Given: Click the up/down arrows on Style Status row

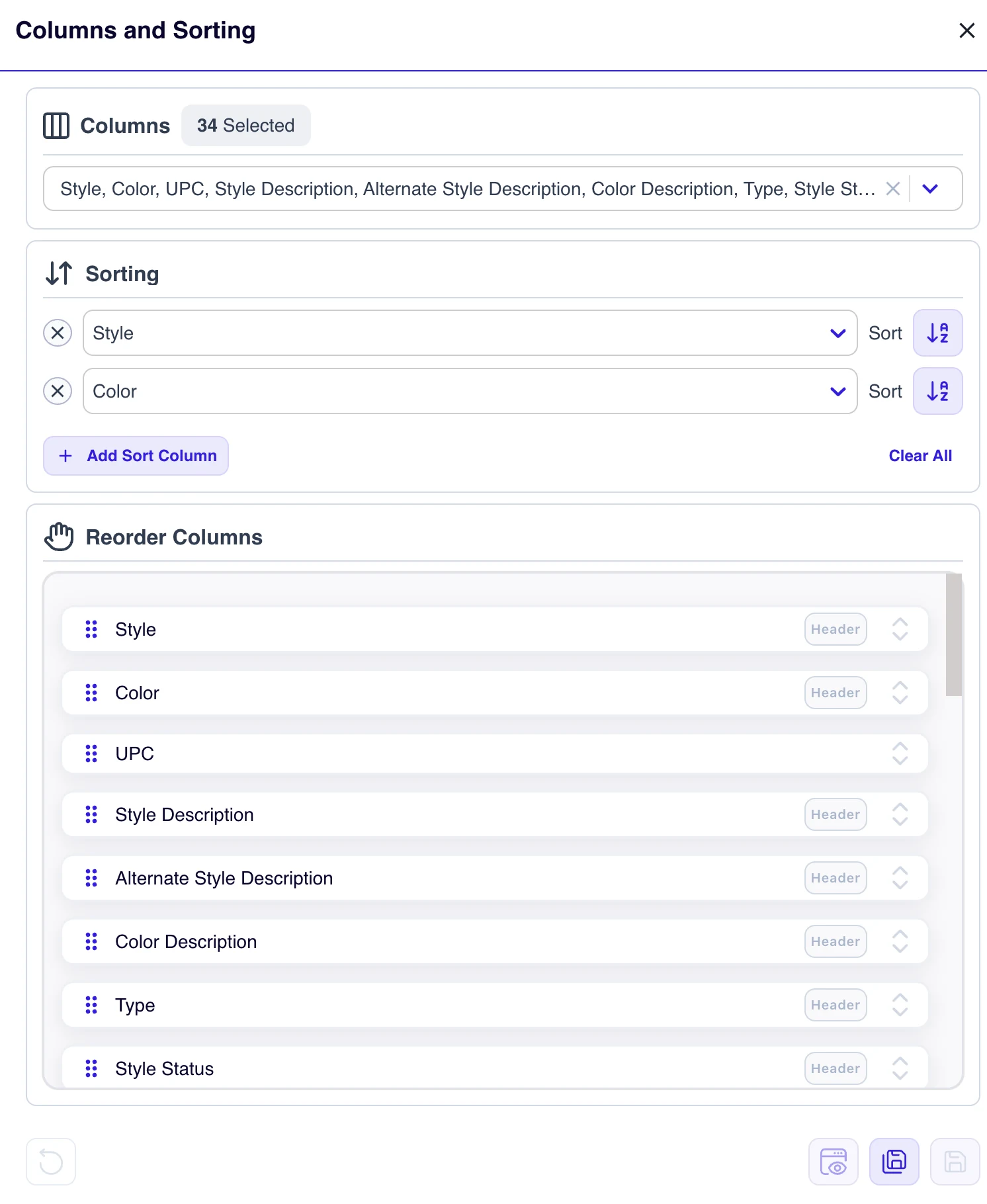Looking at the screenshot, I should [900, 1068].
